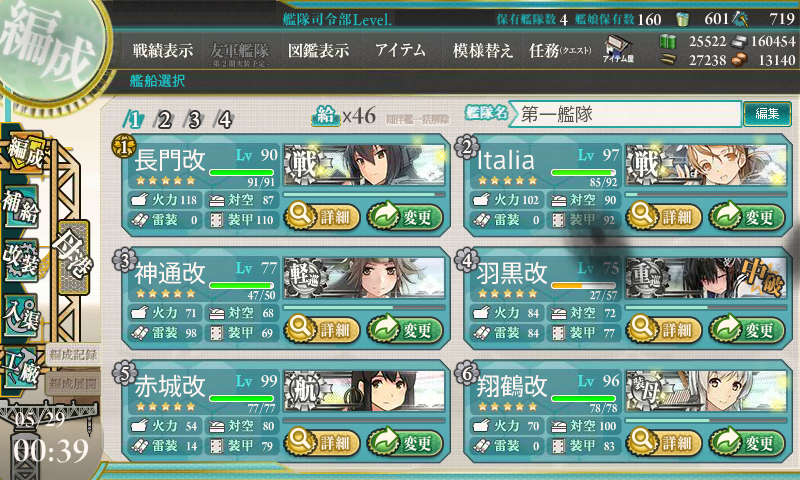Click 編集 button beside fleet name
Image resolution: width=800 pixels, height=480 pixels.
pyautogui.click(x=767, y=114)
